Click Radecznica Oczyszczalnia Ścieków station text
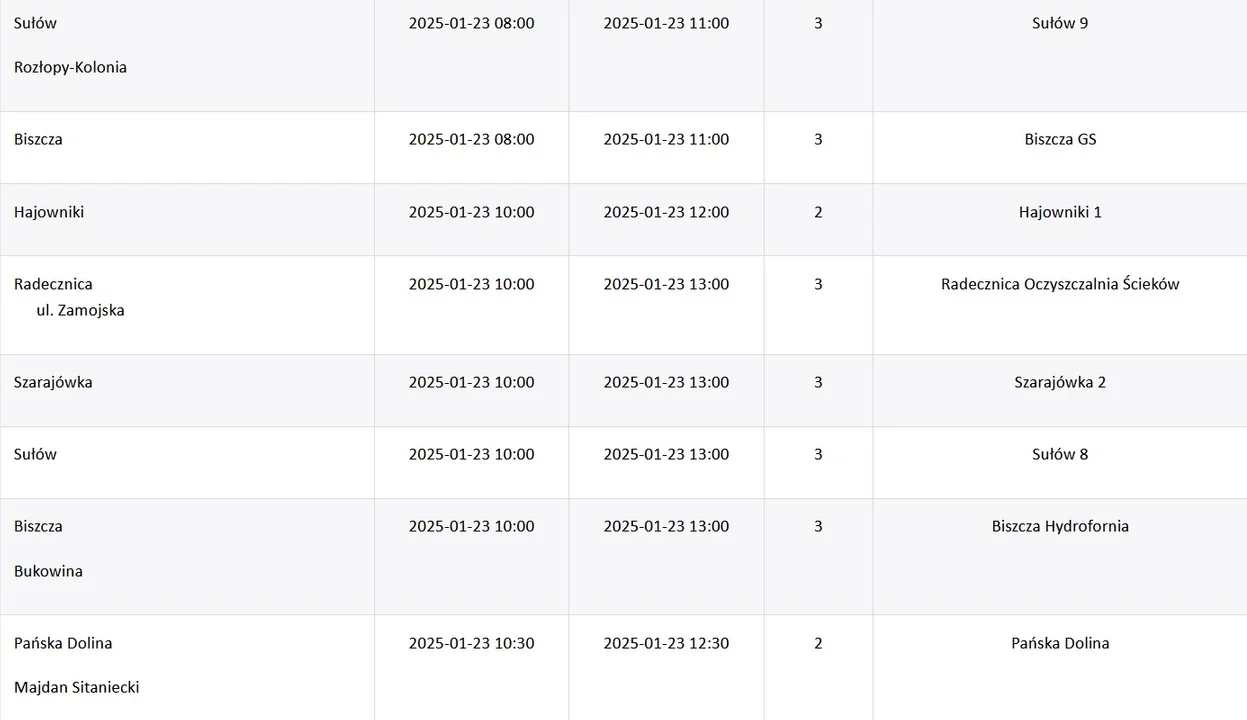The width and height of the screenshot is (1247, 720). pyautogui.click(x=1060, y=284)
